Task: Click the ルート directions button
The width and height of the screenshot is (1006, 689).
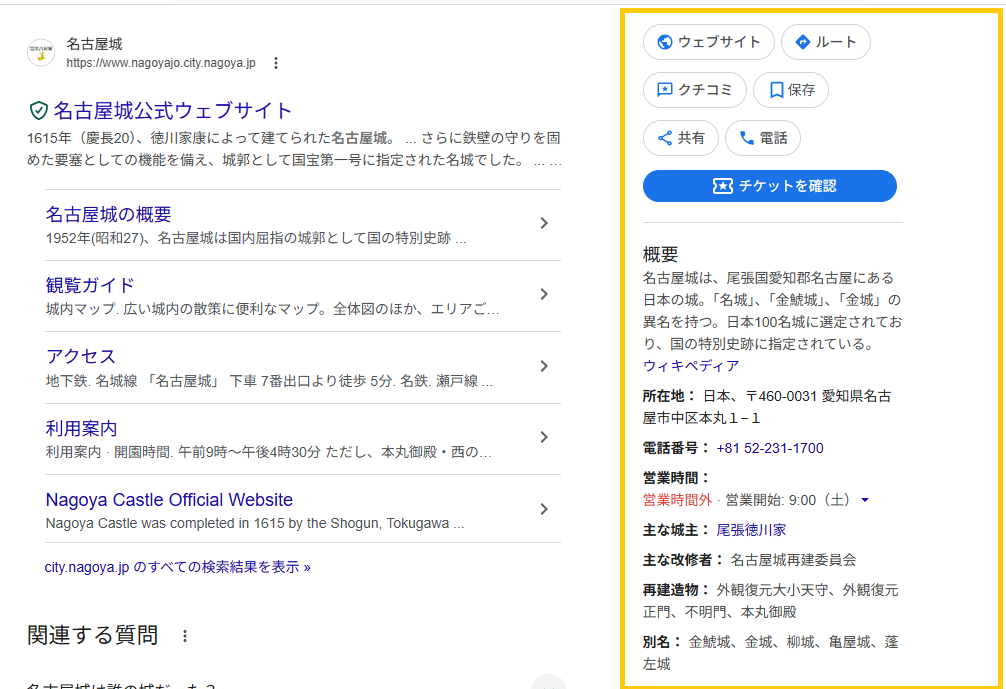Action: tap(826, 42)
